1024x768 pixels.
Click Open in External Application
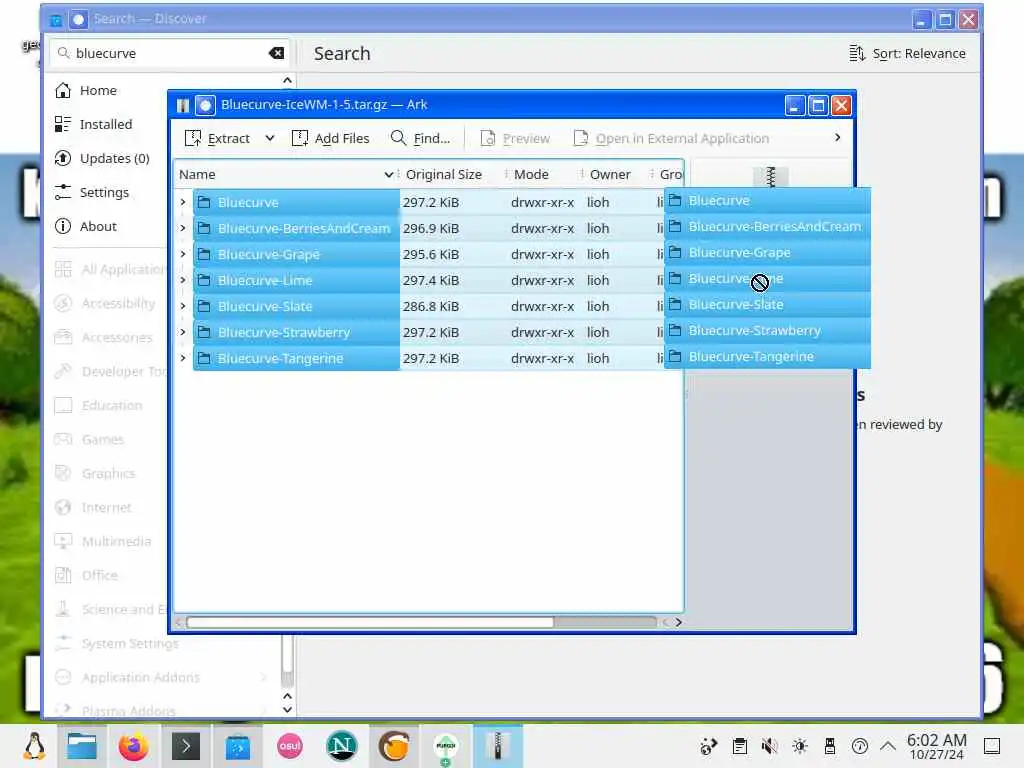671,138
